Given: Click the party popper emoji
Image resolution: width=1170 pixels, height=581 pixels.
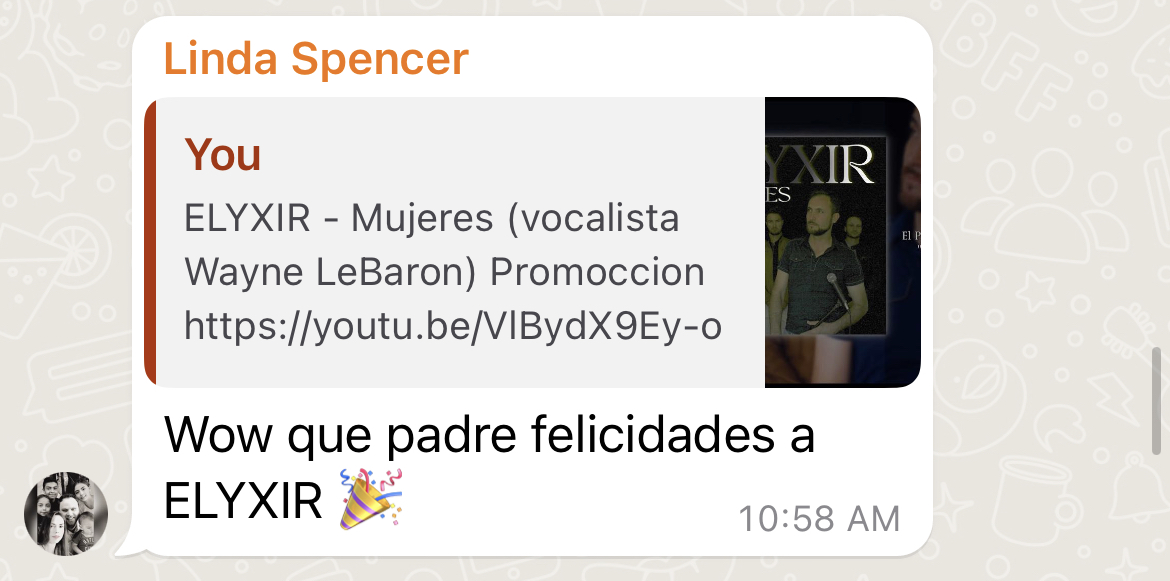Looking at the screenshot, I should 371,499.
